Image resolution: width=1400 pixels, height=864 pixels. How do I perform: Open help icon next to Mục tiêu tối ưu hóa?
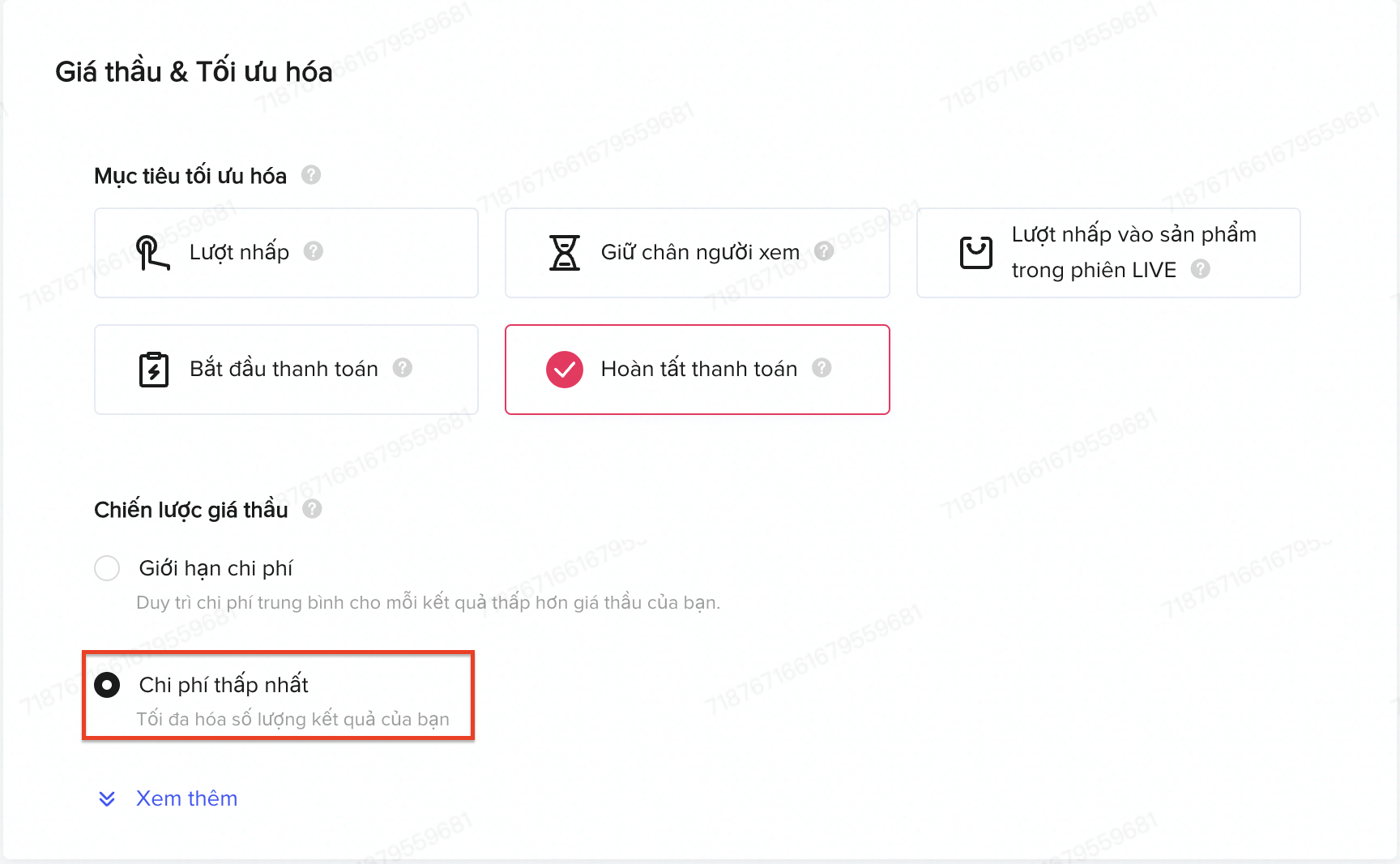click(x=311, y=175)
